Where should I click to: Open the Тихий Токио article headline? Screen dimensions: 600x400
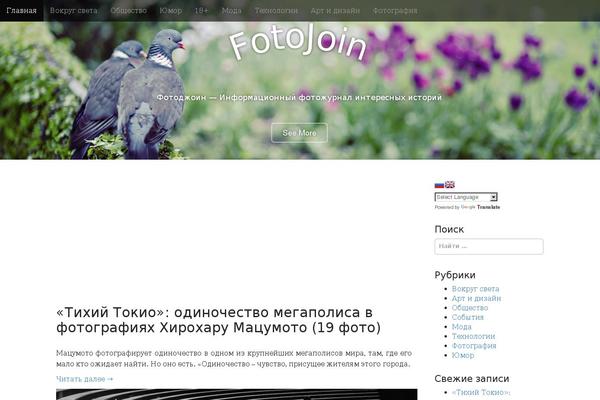(x=218, y=320)
